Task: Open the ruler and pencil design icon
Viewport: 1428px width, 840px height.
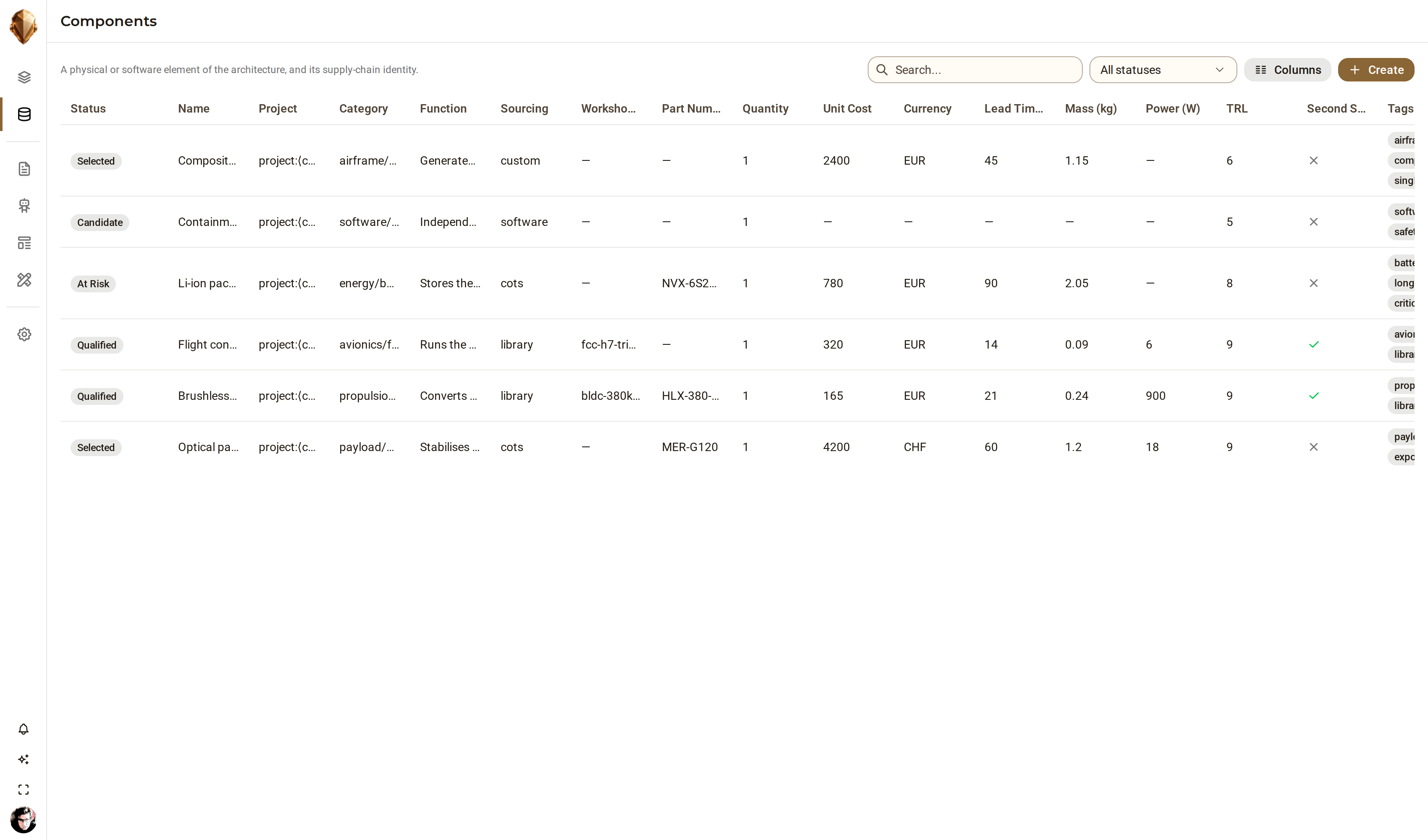Action: click(x=24, y=279)
